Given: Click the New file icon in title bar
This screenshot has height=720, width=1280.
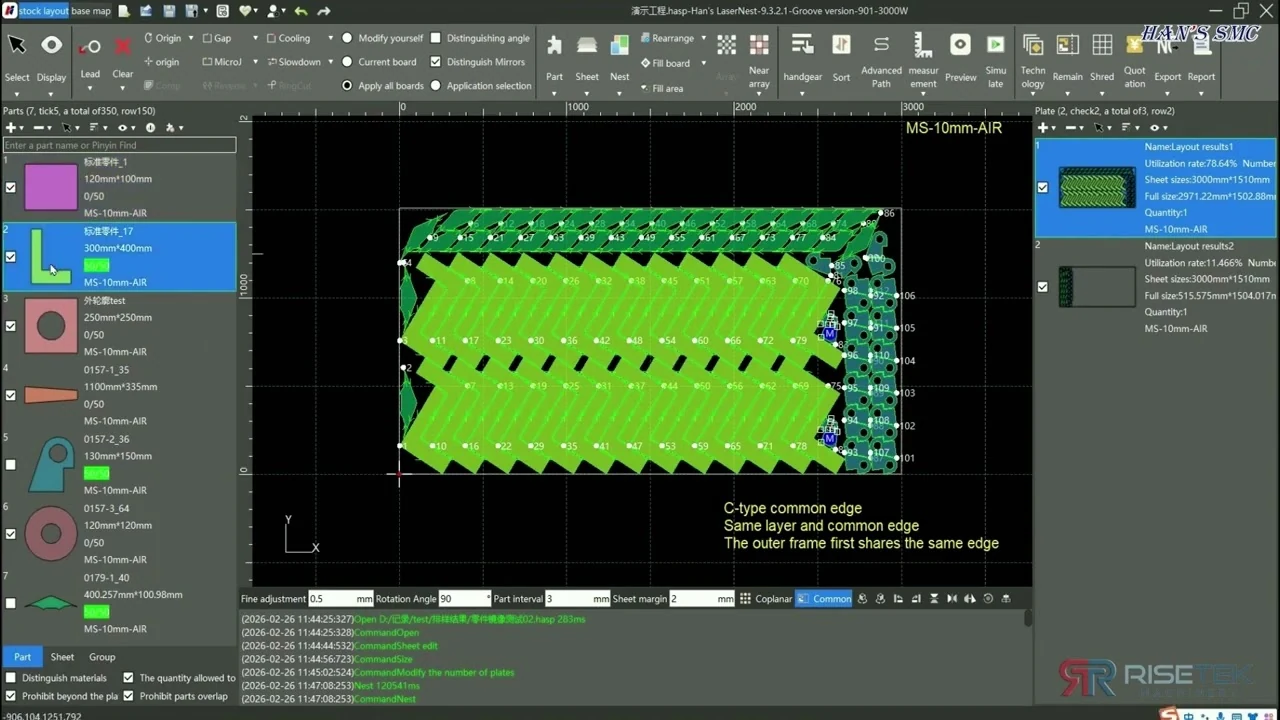Looking at the screenshot, I should [x=124, y=11].
